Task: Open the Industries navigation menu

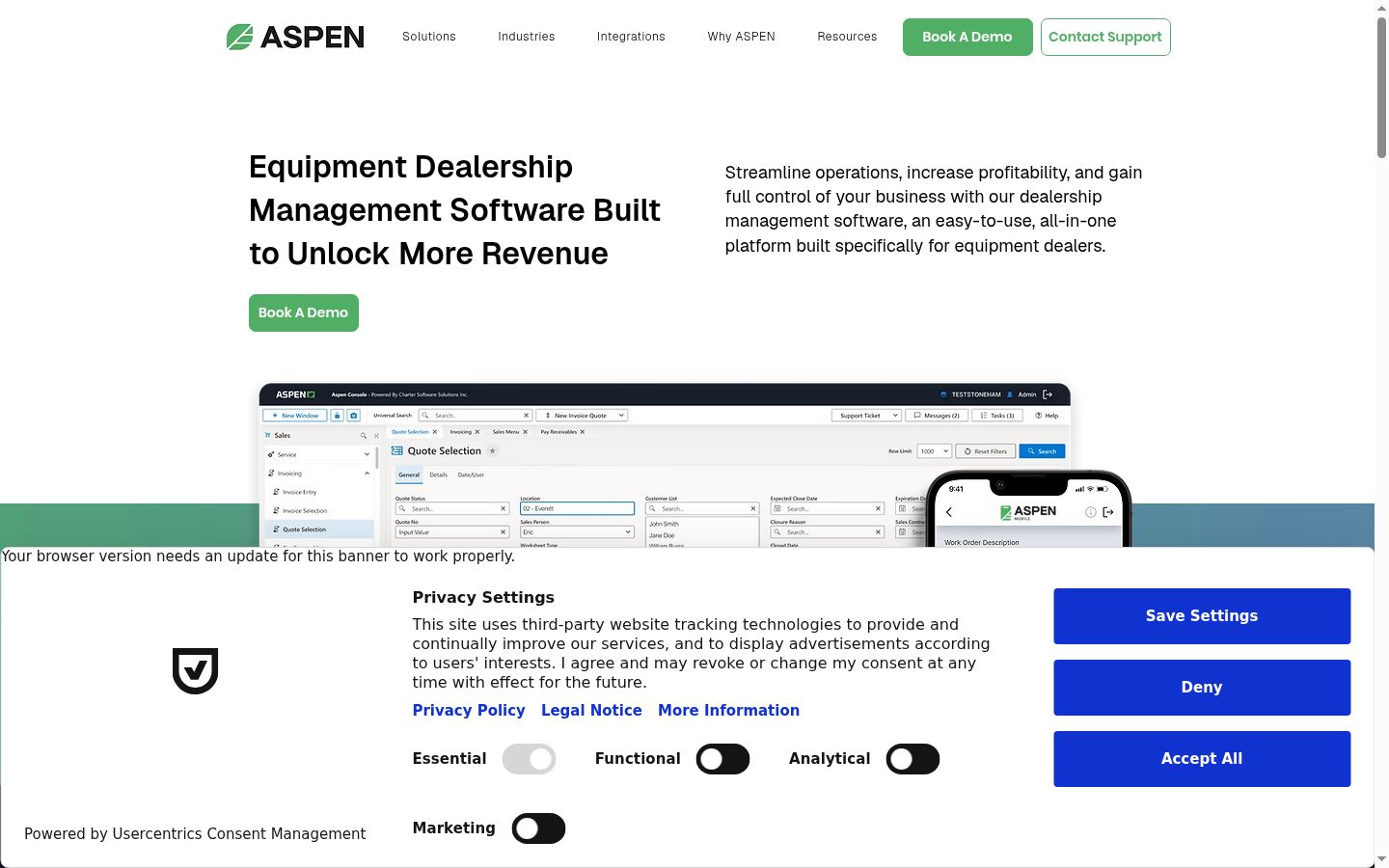Action: (x=527, y=37)
